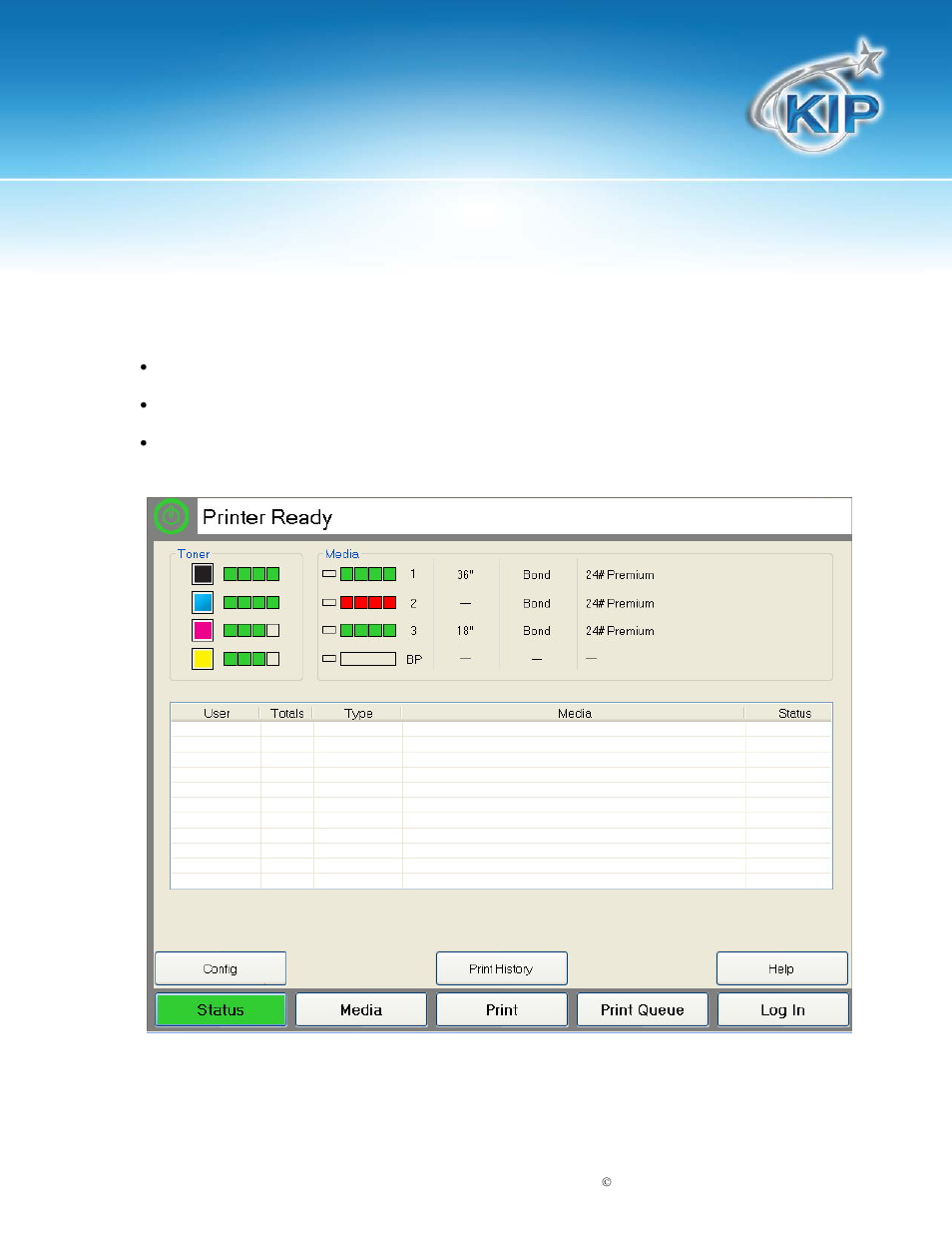Open the Config button
The width and height of the screenshot is (952, 1233).
[221, 968]
